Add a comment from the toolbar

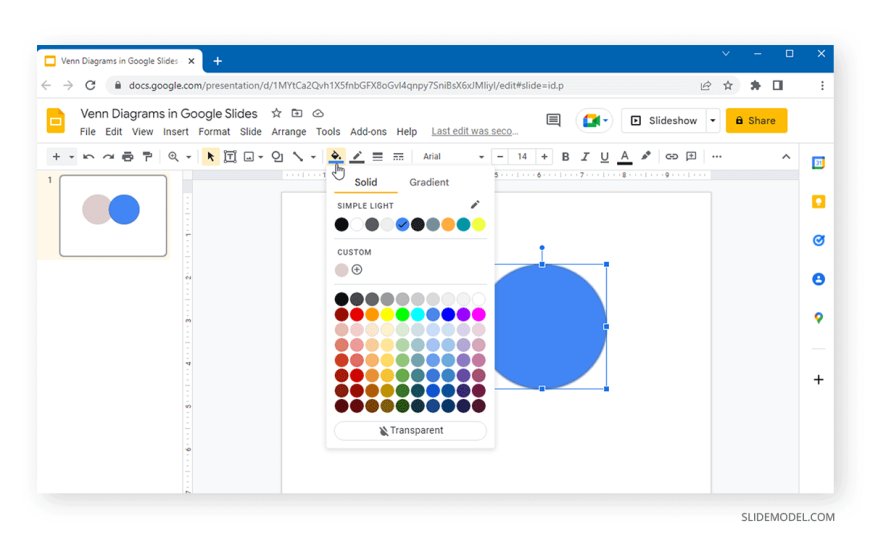(691, 157)
